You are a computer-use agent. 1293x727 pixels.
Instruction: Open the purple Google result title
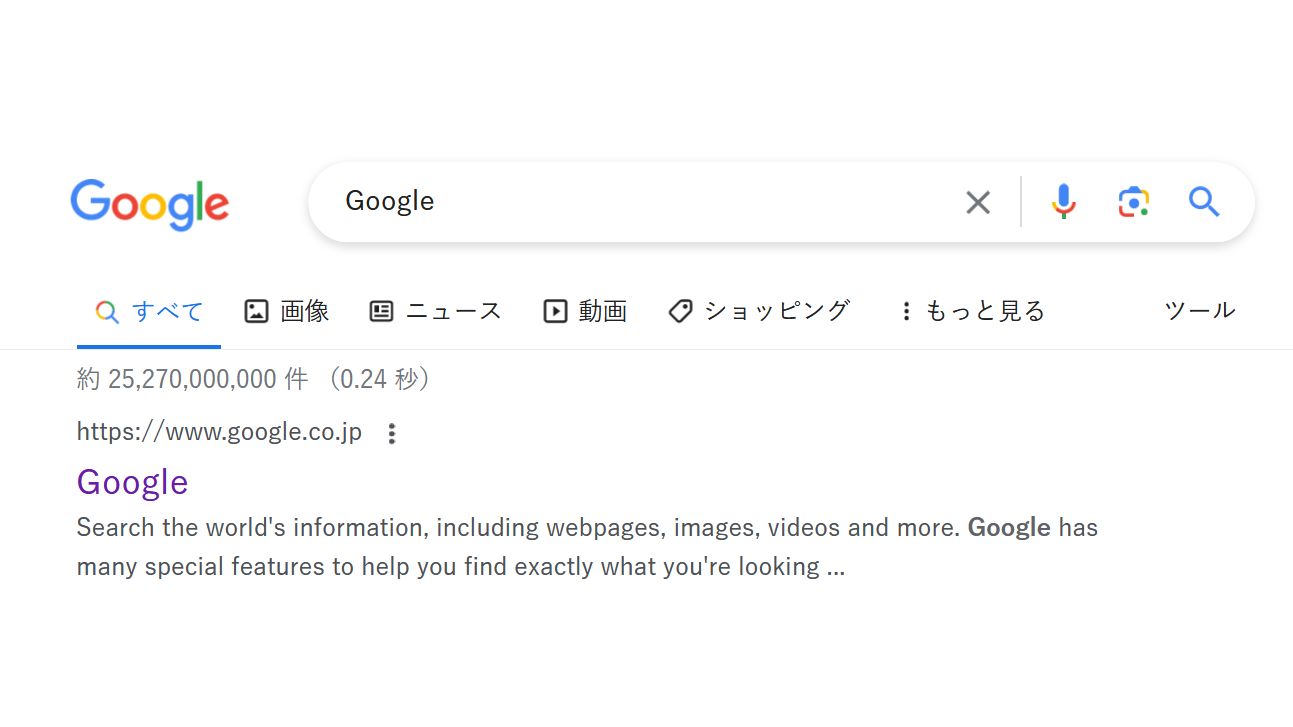pyautogui.click(x=132, y=482)
